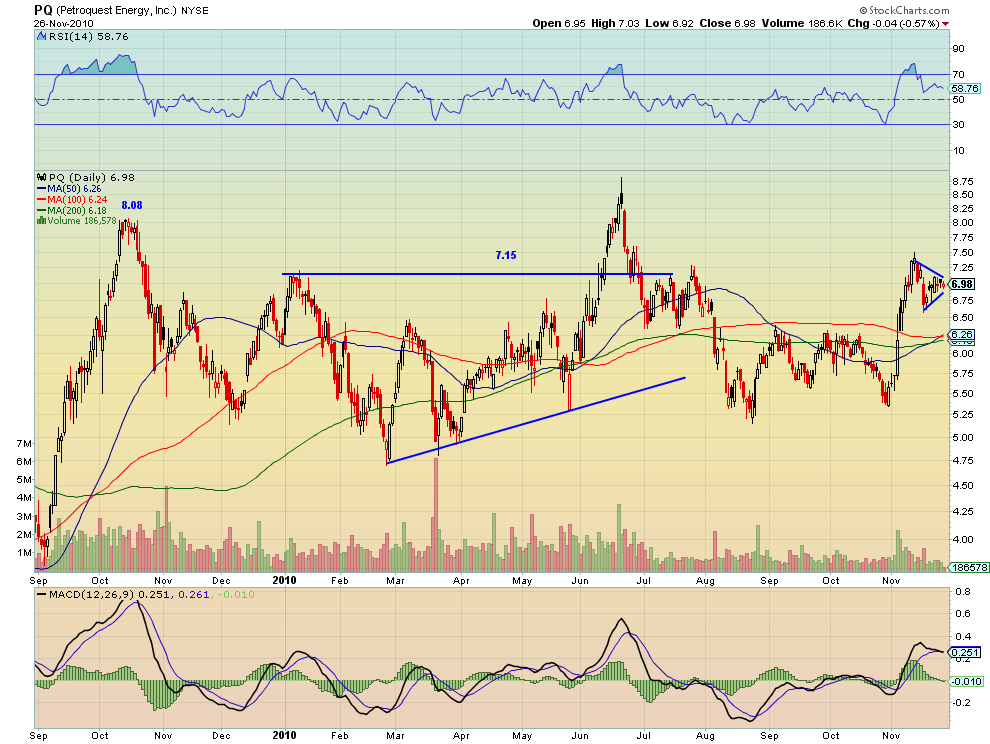This screenshot has width=990, height=744.
Task: Click the 6.26 moving average price tag
Action: (x=962, y=334)
